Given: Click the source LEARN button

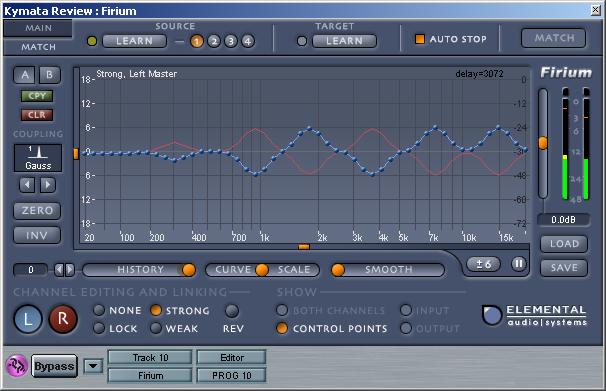Looking at the screenshot, I should tap(134, 41).
